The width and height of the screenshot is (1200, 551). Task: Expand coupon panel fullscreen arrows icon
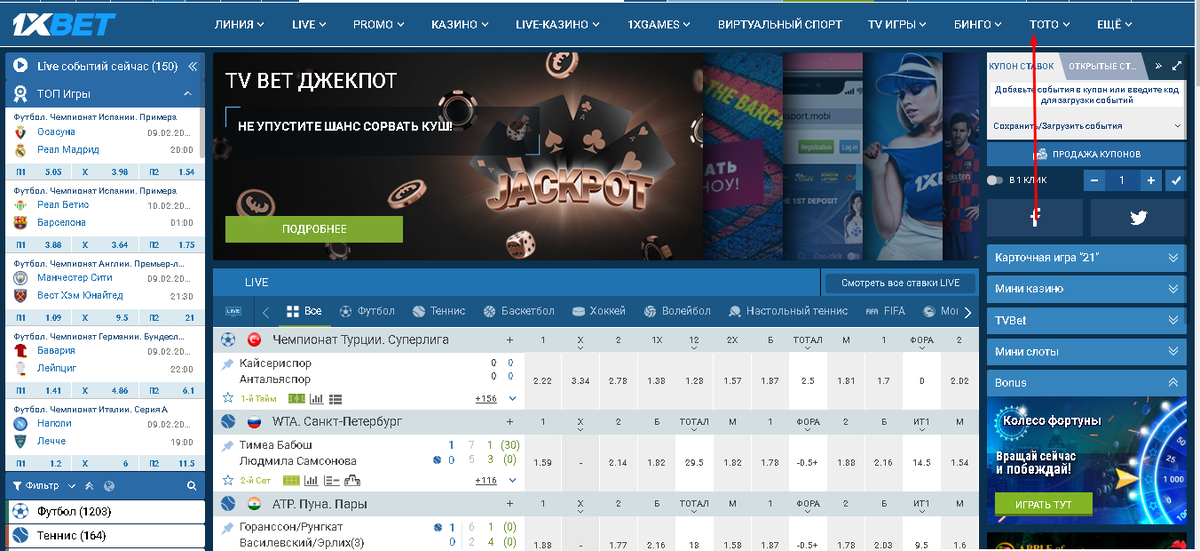point(1176,66)
